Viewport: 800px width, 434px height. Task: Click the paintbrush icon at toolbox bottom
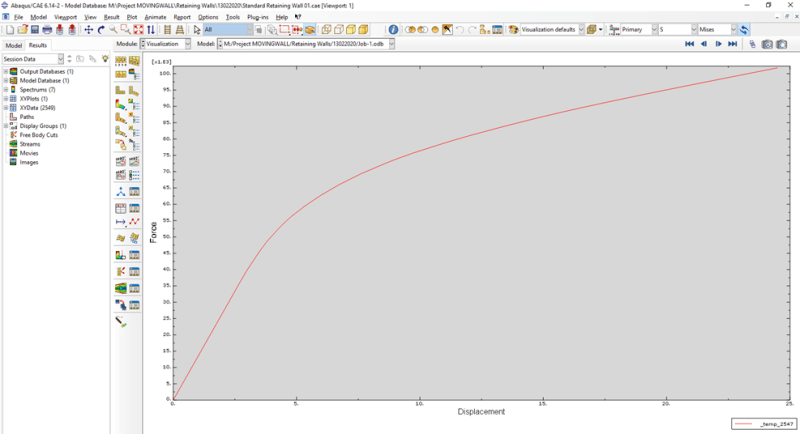[120, 321]
